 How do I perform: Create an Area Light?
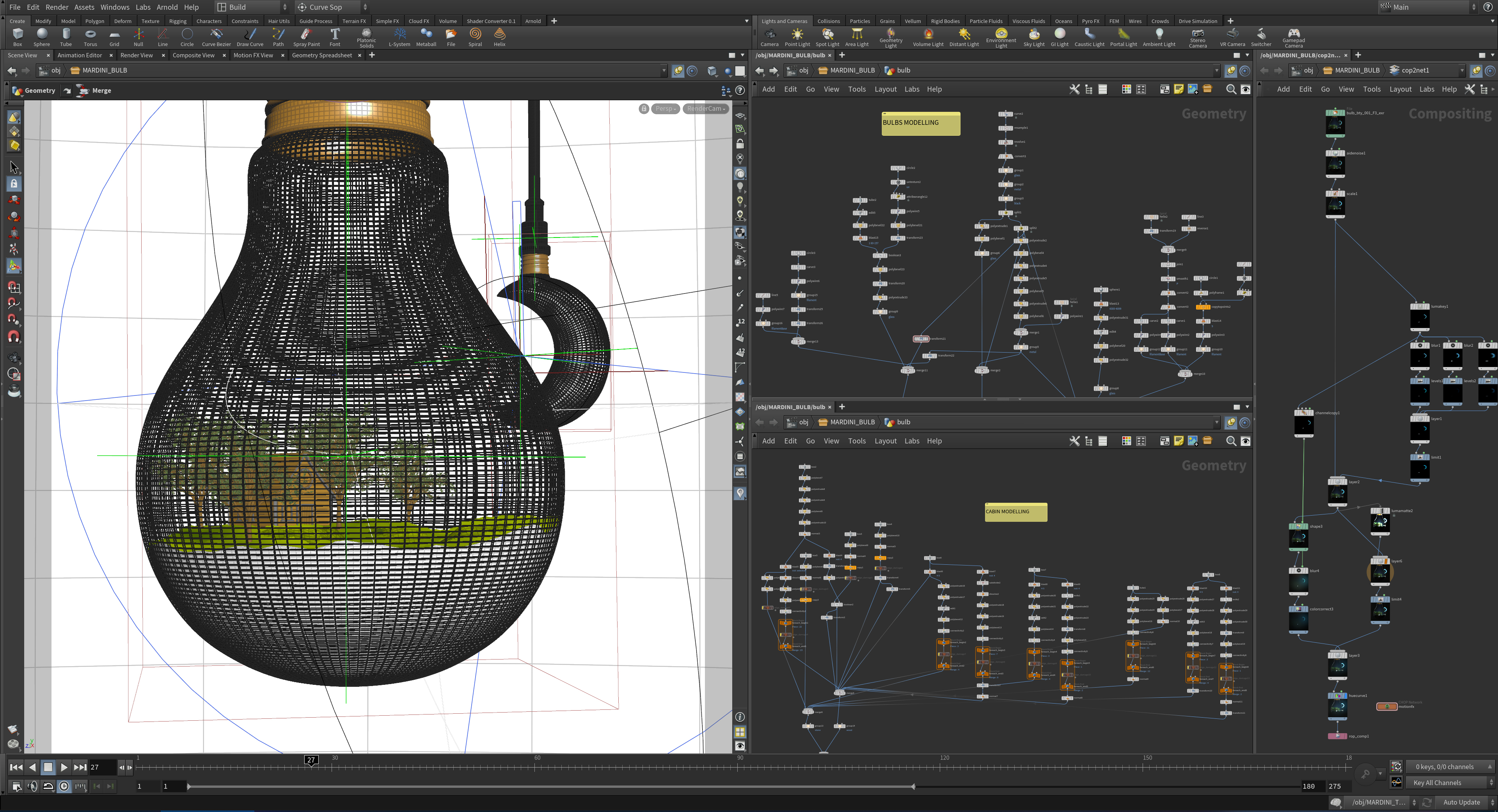(857, 37)
